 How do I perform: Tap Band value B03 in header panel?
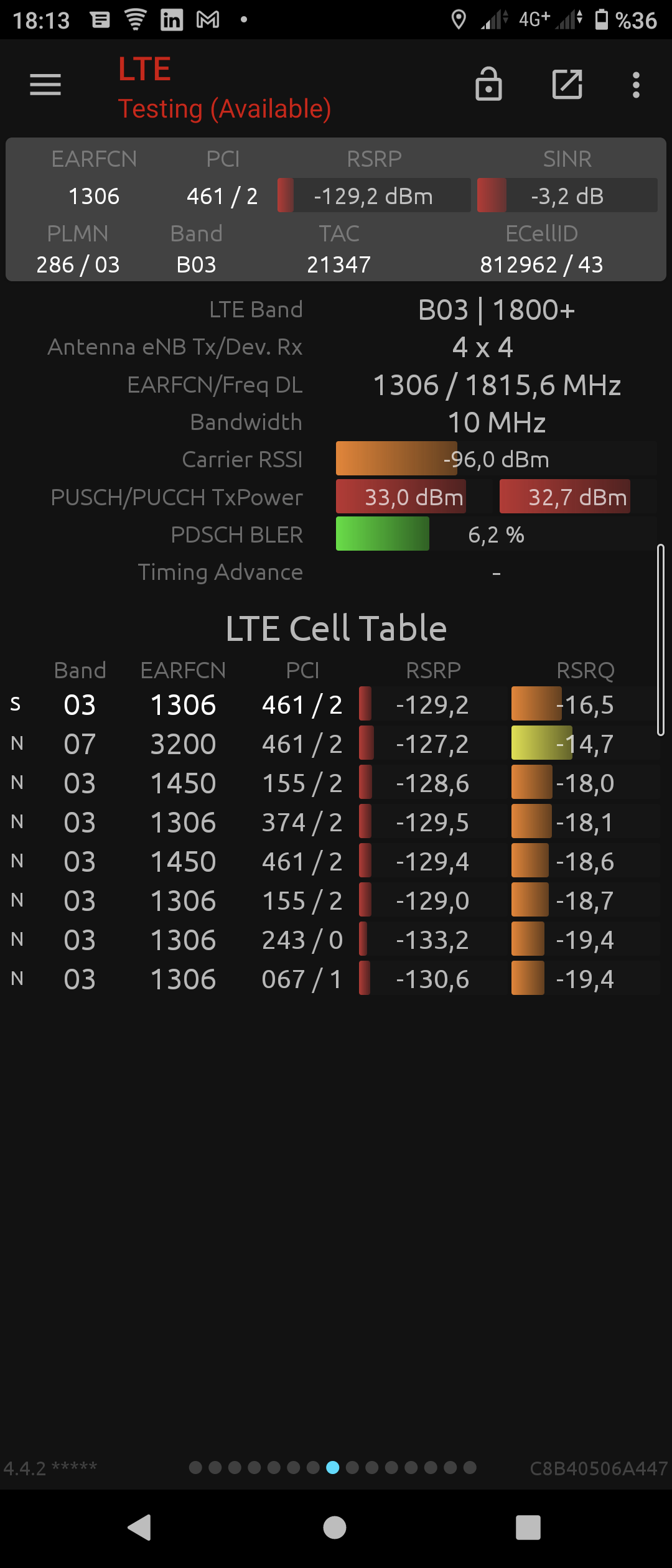click(x=196, y=264)
